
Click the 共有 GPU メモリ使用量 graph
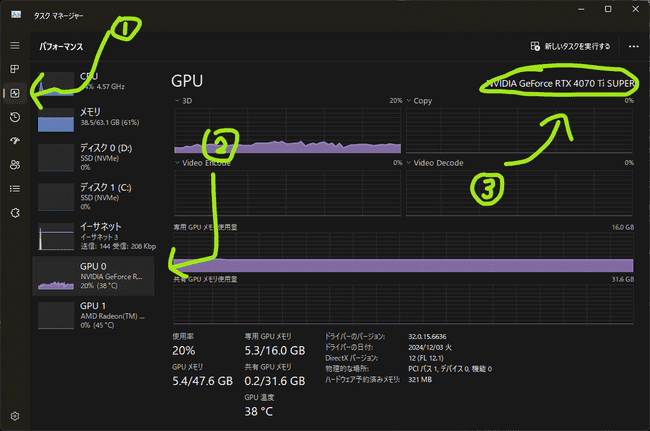(x=403, y=304)
